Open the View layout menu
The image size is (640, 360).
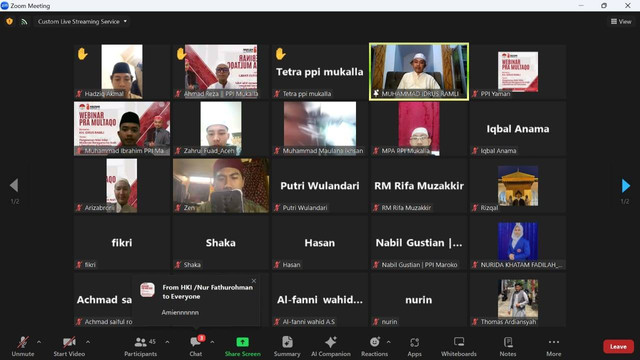tap(621, 22)
